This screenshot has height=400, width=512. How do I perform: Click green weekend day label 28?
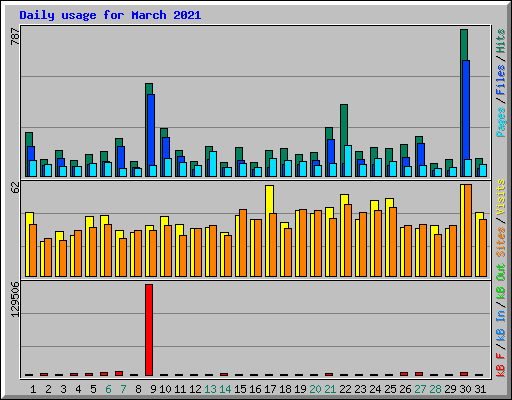tap(435, 389)
